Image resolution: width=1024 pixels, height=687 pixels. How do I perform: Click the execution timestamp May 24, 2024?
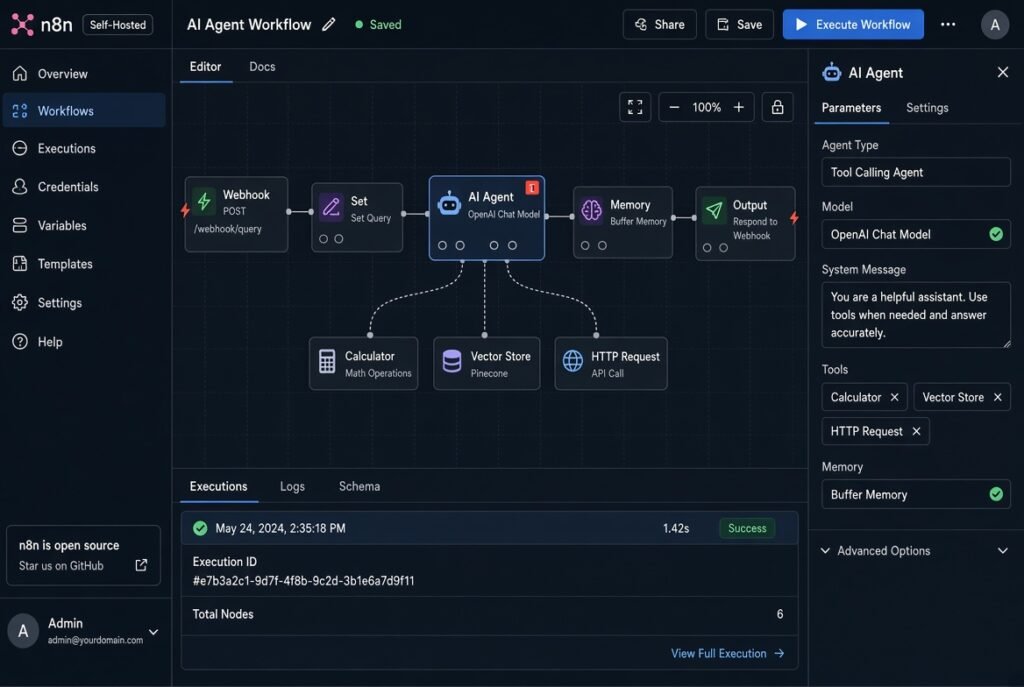(280, 528)
